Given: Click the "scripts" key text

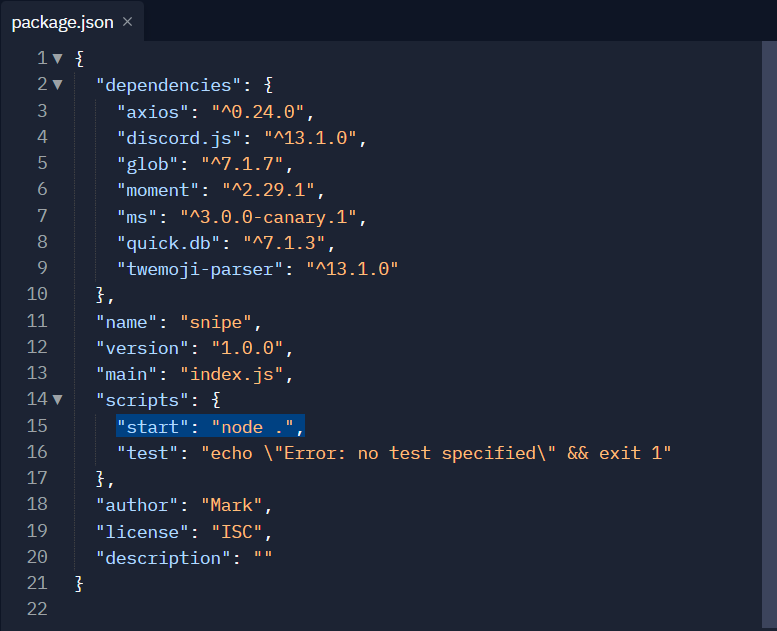Looking at the screenshot, I should click(x=142, y=401).
